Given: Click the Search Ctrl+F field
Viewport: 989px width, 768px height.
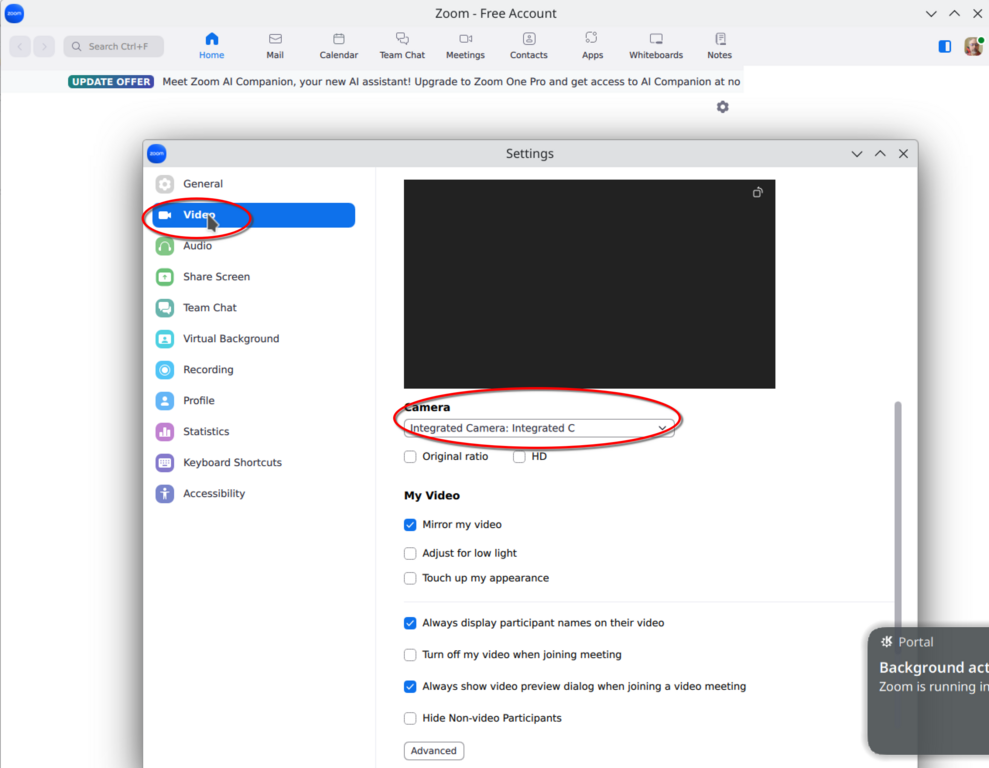Looking at the screenshot, I should [x=114, y=46].
